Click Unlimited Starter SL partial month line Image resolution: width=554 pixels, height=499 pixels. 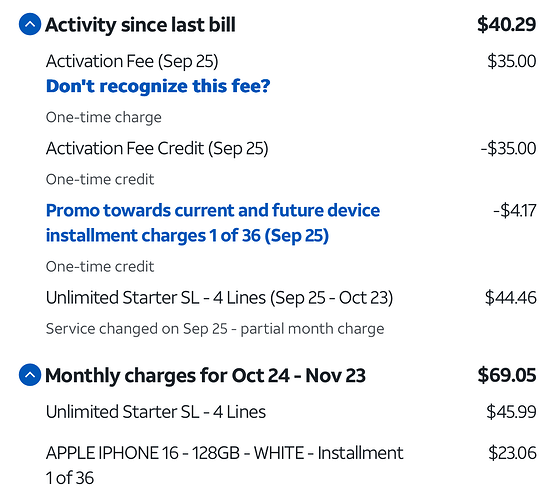coord(219,298)
